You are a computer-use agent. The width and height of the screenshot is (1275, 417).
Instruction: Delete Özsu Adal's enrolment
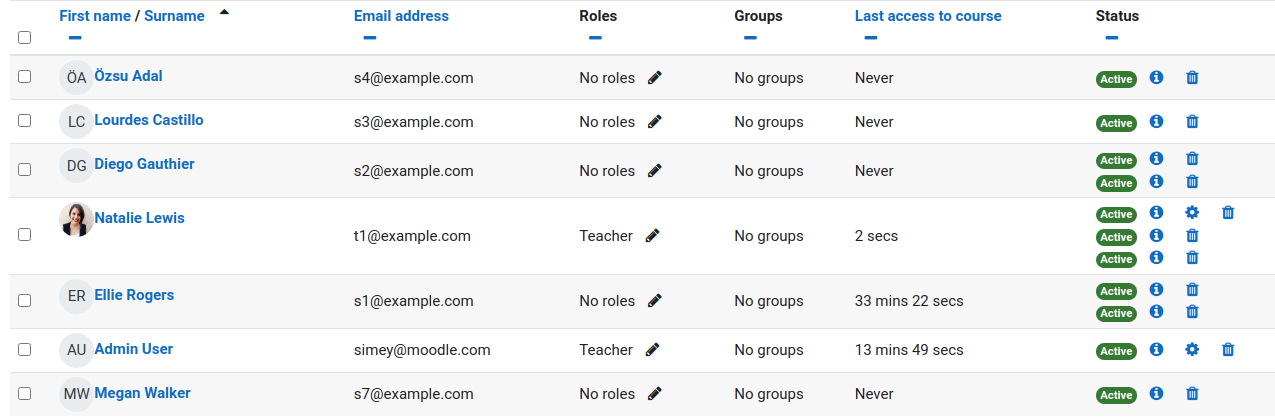tap(1191, 77)
